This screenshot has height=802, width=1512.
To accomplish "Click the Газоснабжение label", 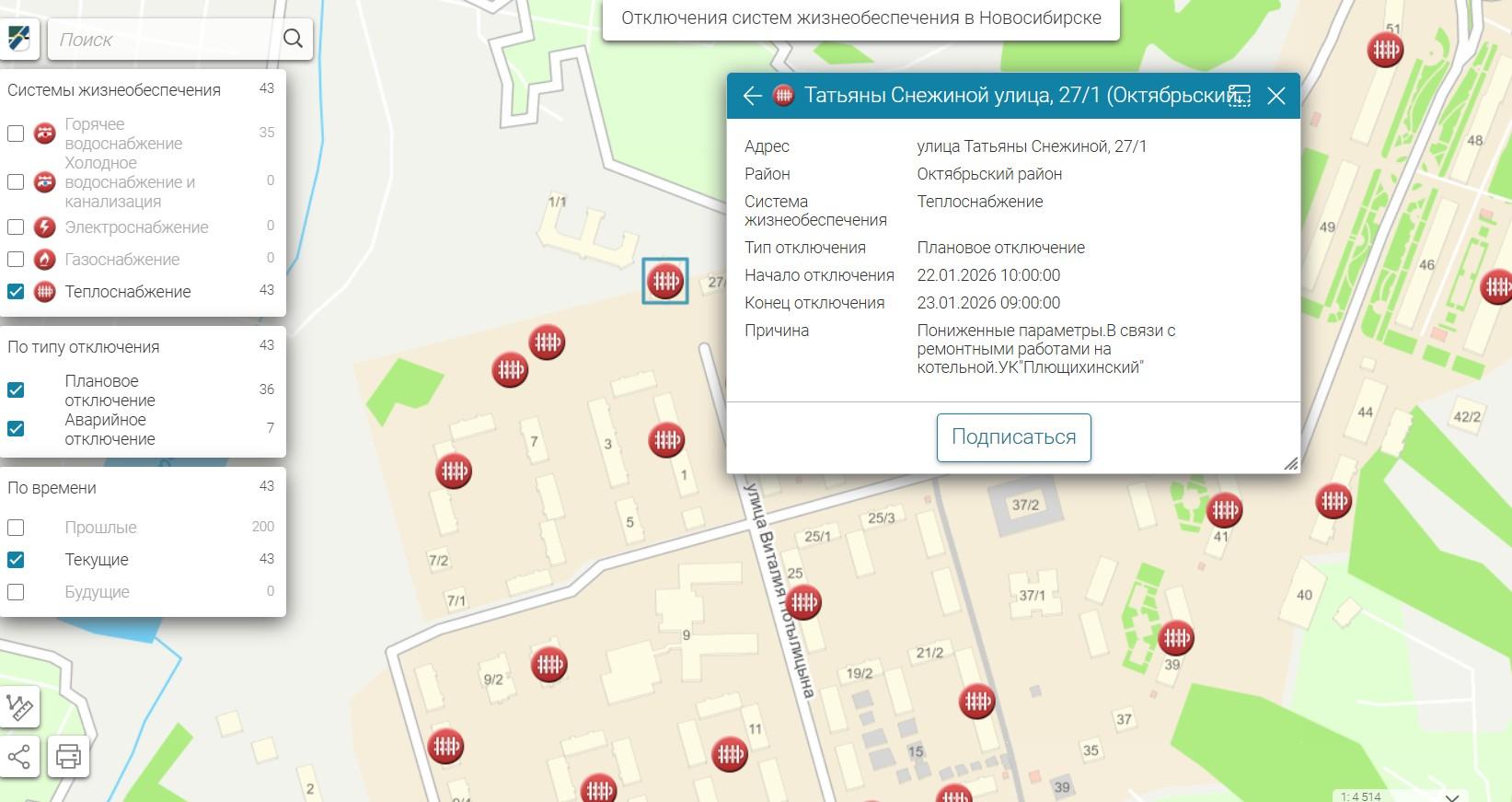I will pos(122,259).
